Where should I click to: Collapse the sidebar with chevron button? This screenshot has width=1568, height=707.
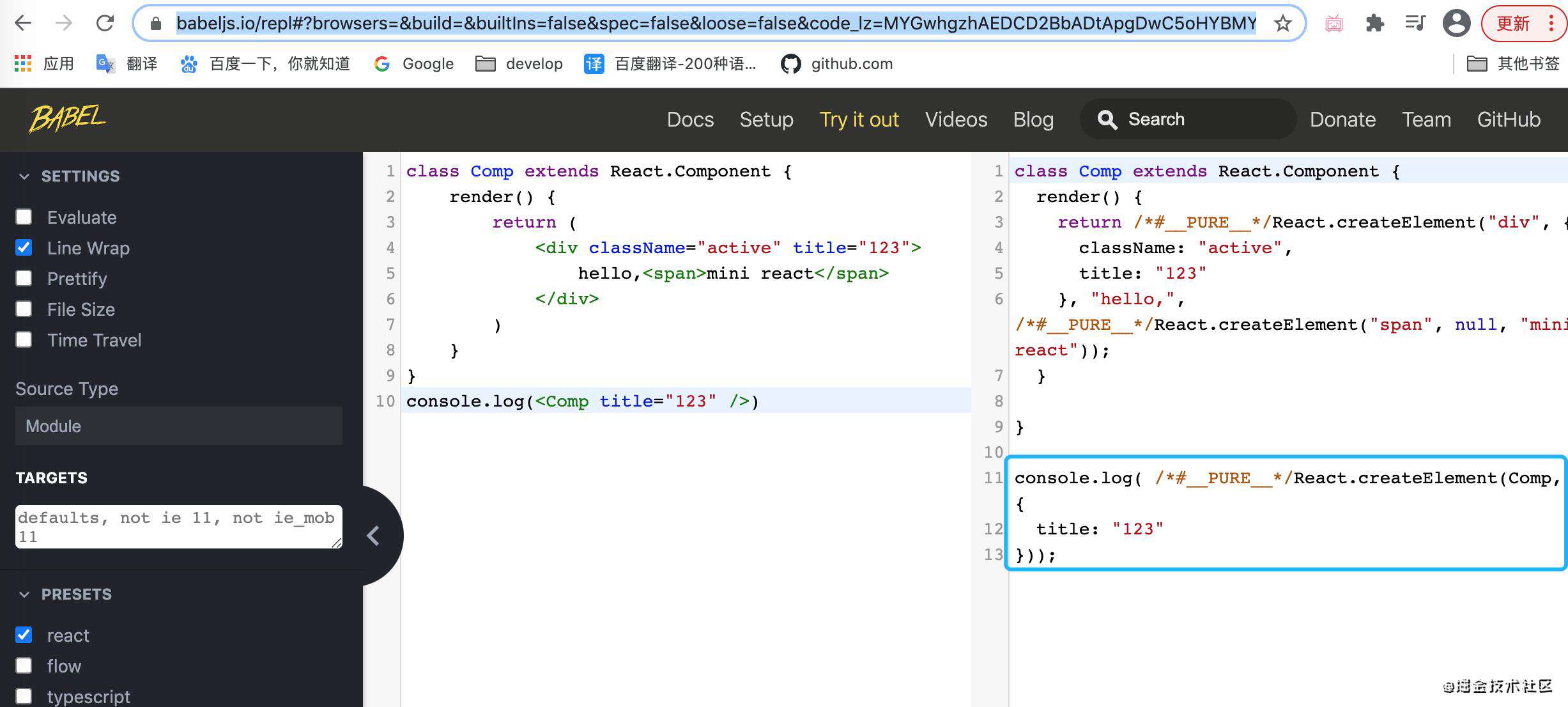374,536
